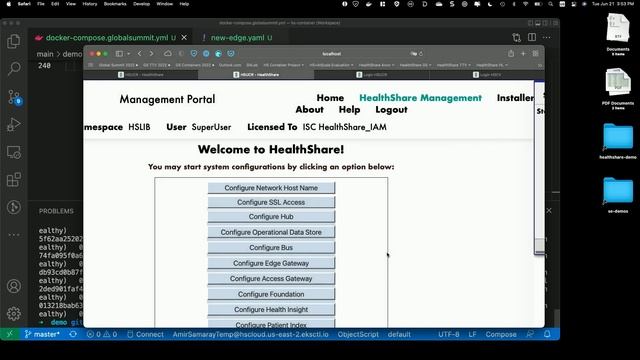Viewport: 640px width, 360px height.
Task: Click Configure Network Host Name button
Action: [271, 188]
